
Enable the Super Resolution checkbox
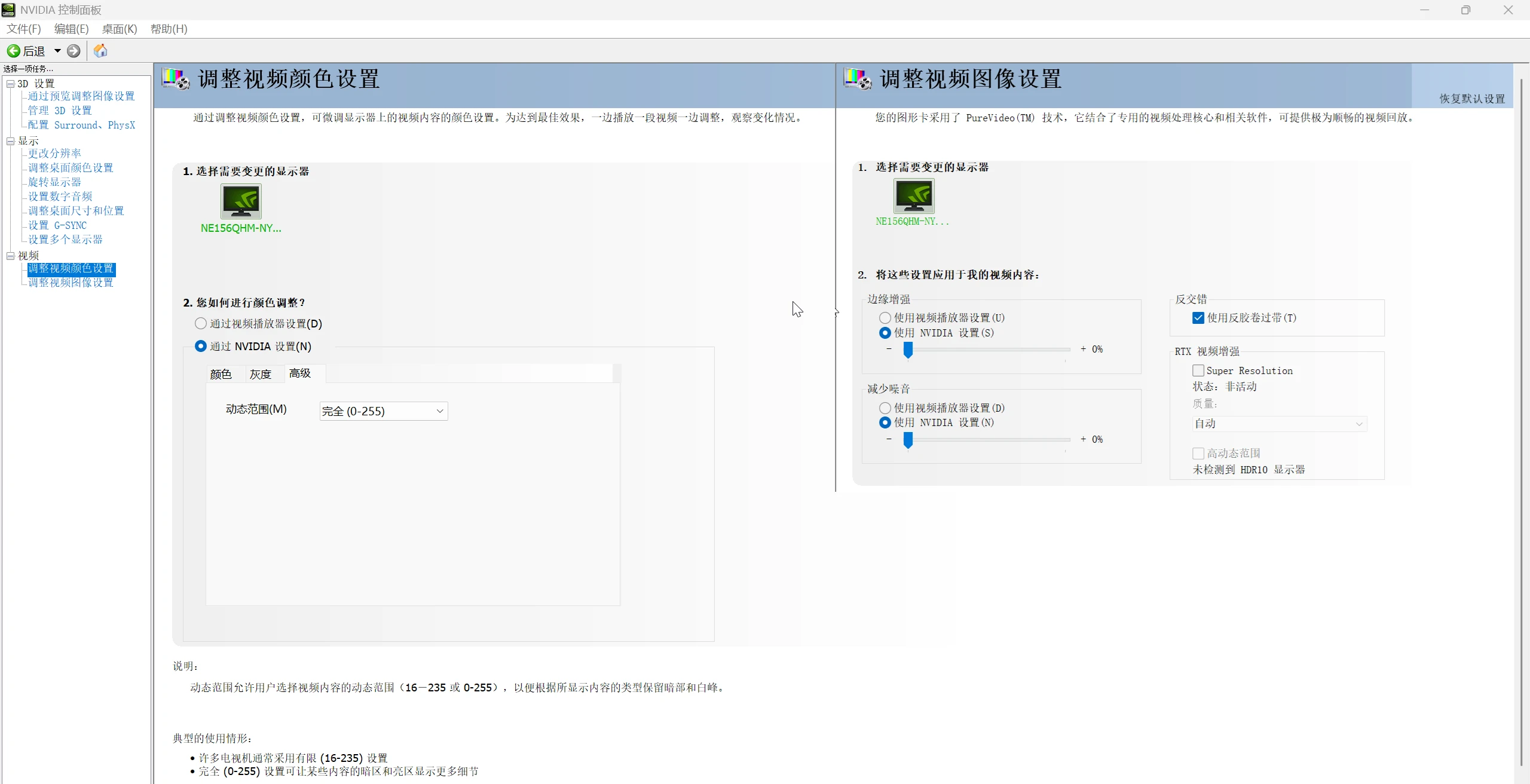pos(1197,370)
